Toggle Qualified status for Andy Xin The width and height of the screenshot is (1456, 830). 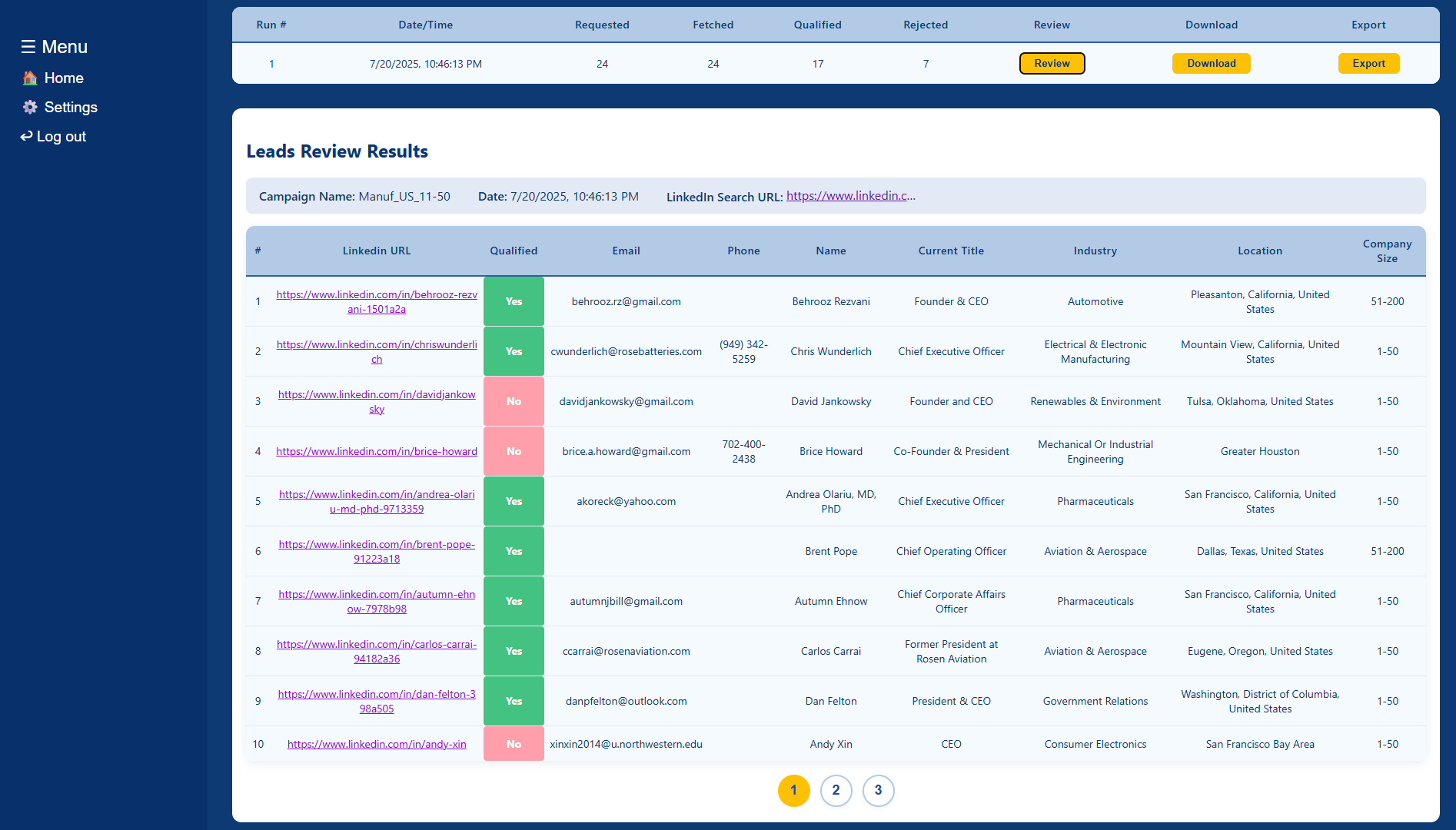pyautogui.click(x=514, y=744)
